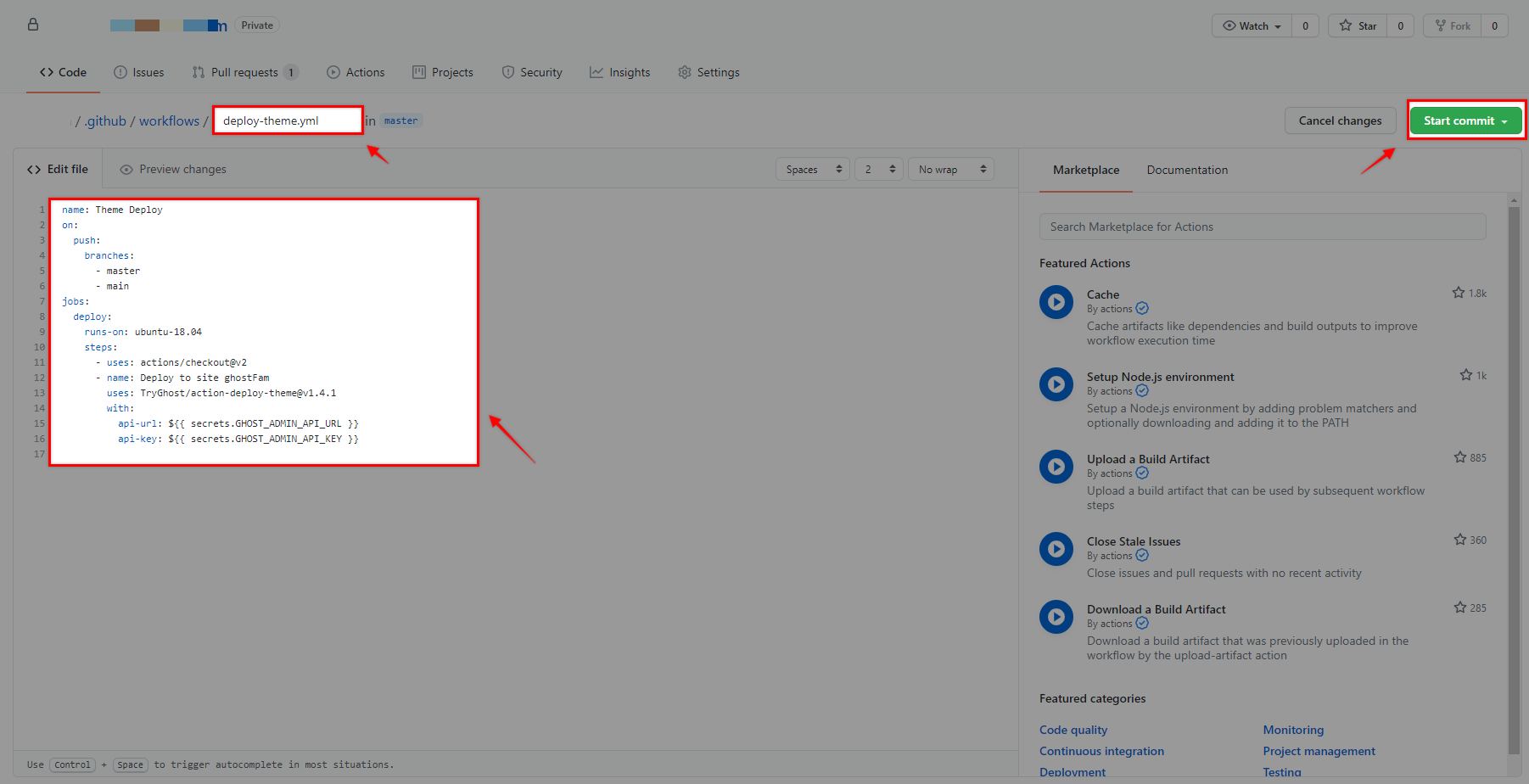Open the stargazers count
This screenshot has width=1529, height=784.
click(1400, 25)
